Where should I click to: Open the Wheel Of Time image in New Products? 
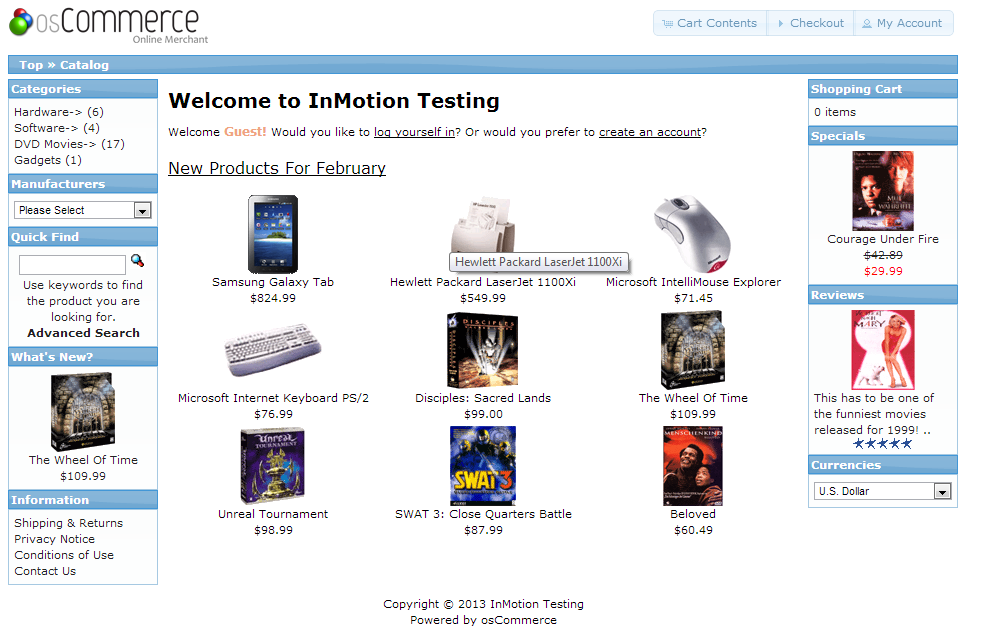coord(693,350)
